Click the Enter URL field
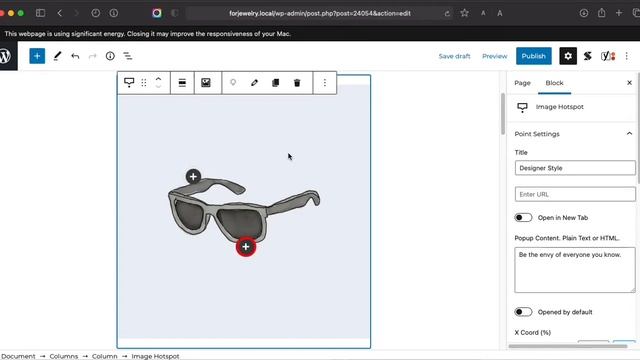 tap(575, 194)
